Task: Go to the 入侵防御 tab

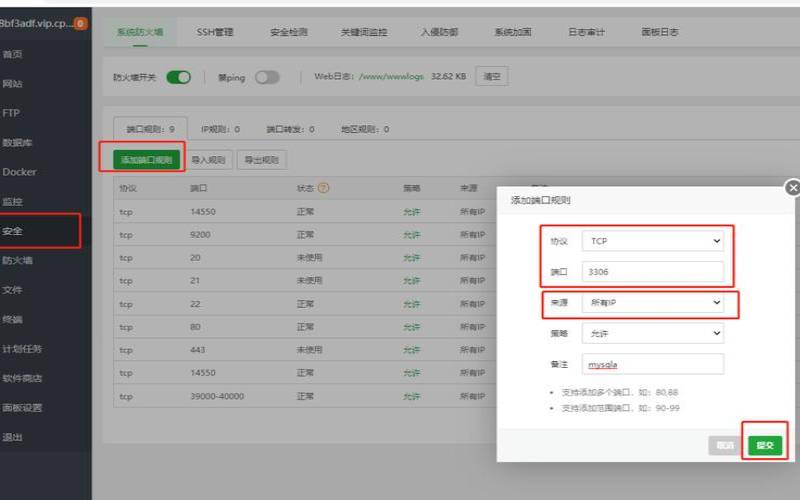Action: [440, 32]
